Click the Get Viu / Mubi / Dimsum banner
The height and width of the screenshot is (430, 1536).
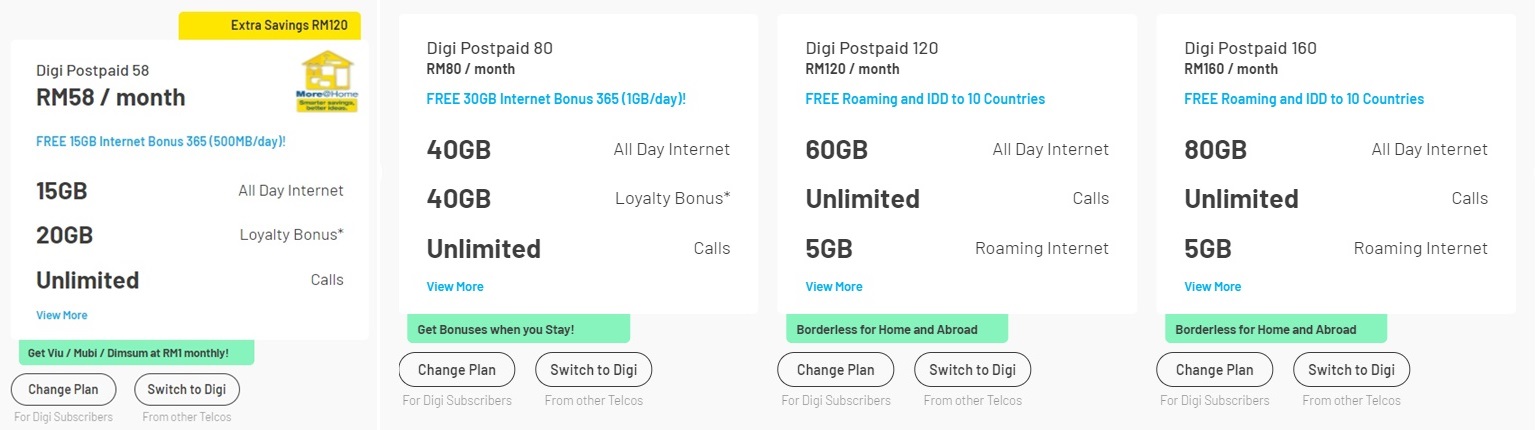click(137, 353)
